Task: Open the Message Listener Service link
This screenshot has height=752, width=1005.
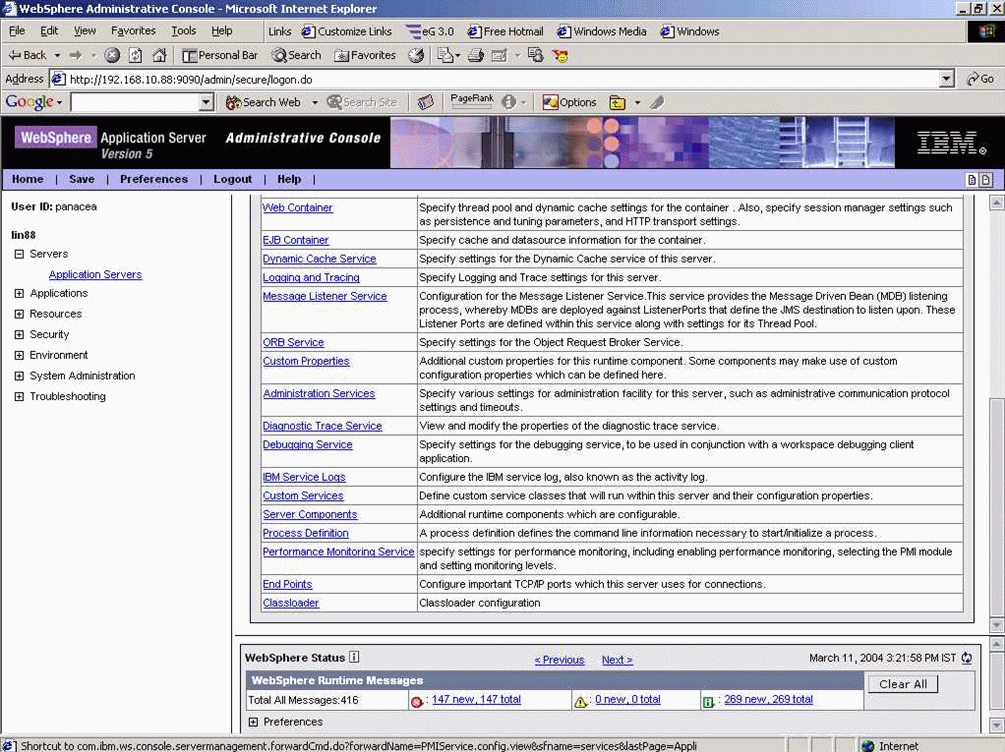Action: (x=325, y=296)
